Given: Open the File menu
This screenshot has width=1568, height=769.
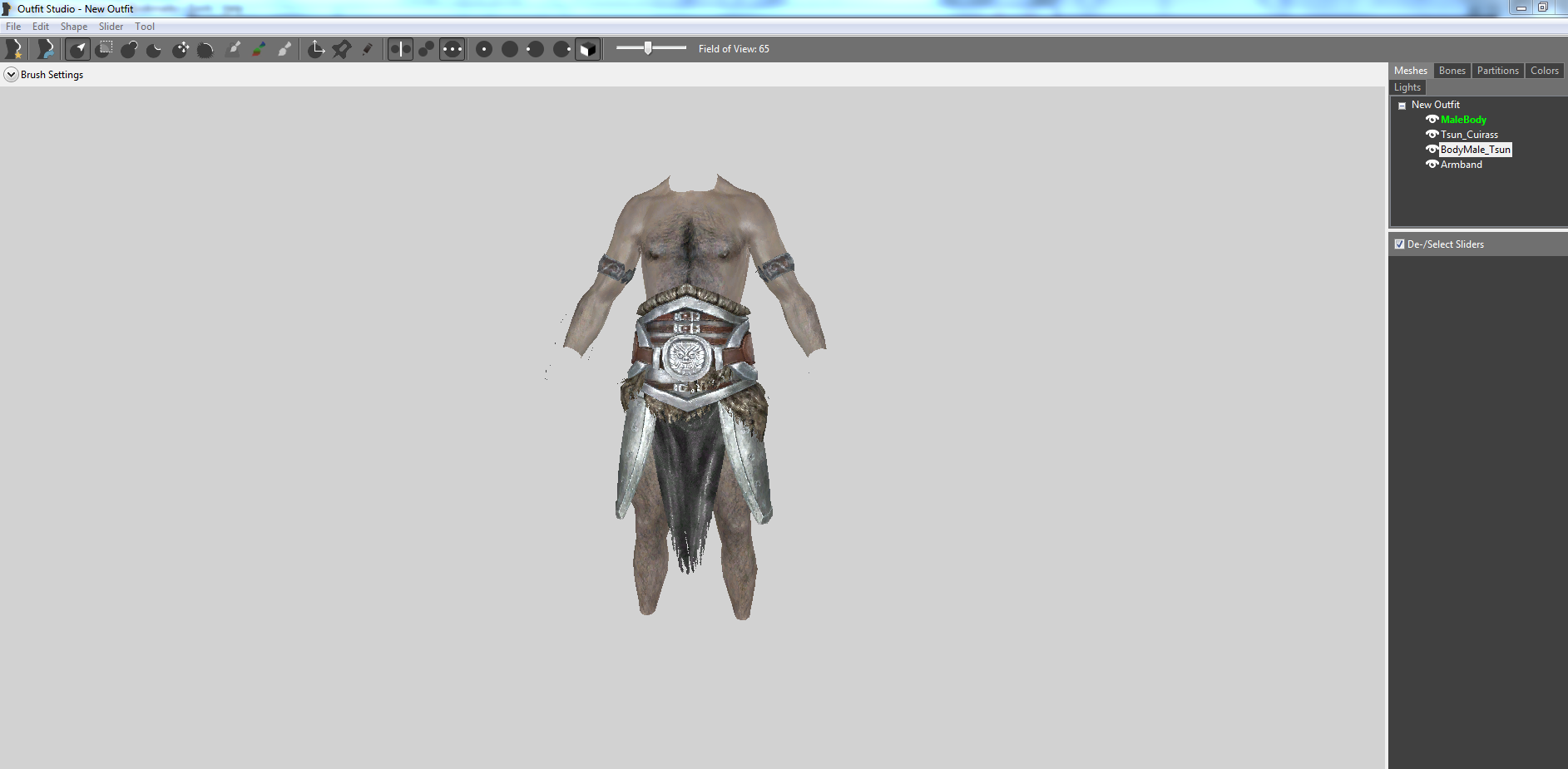Looking at the screenshot, I should pyautogui.click(x=13, y=27).
